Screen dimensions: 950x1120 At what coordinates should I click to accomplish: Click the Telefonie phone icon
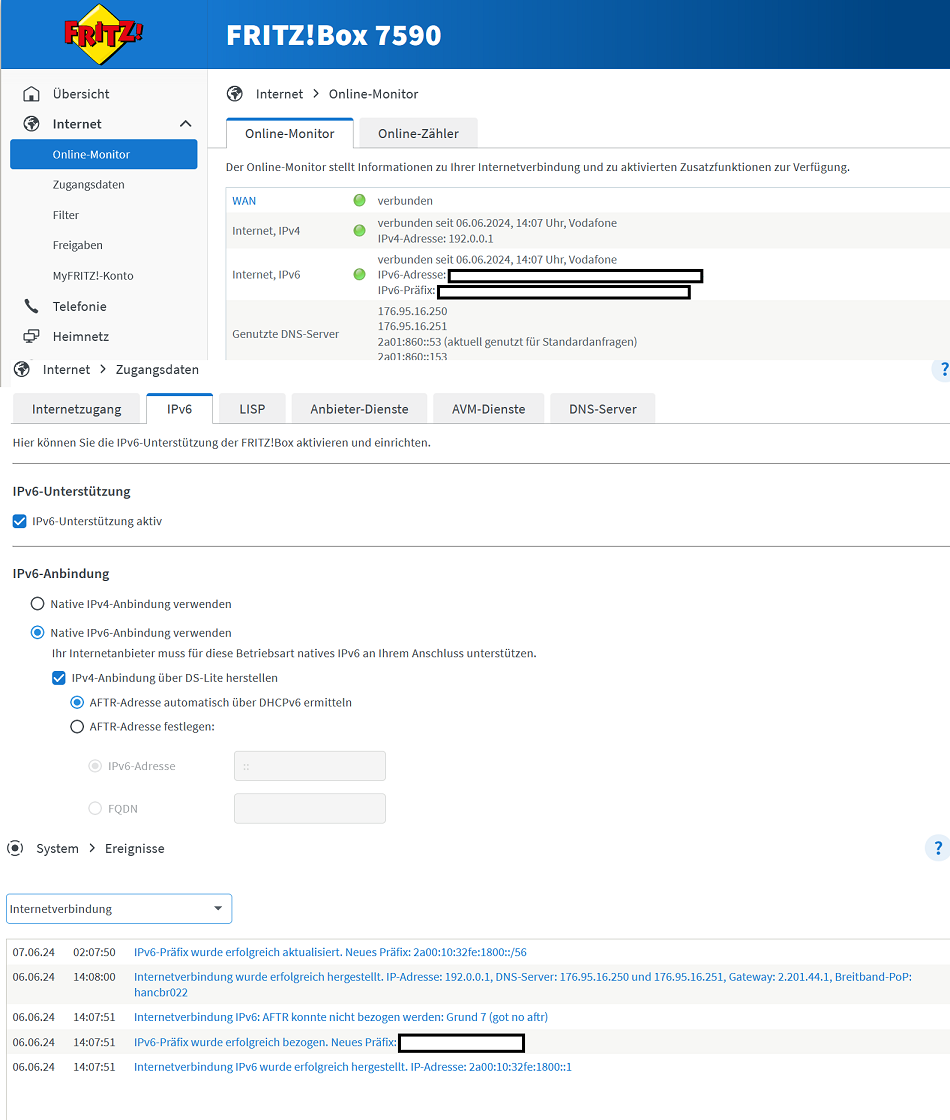click(x=31, y=306)
